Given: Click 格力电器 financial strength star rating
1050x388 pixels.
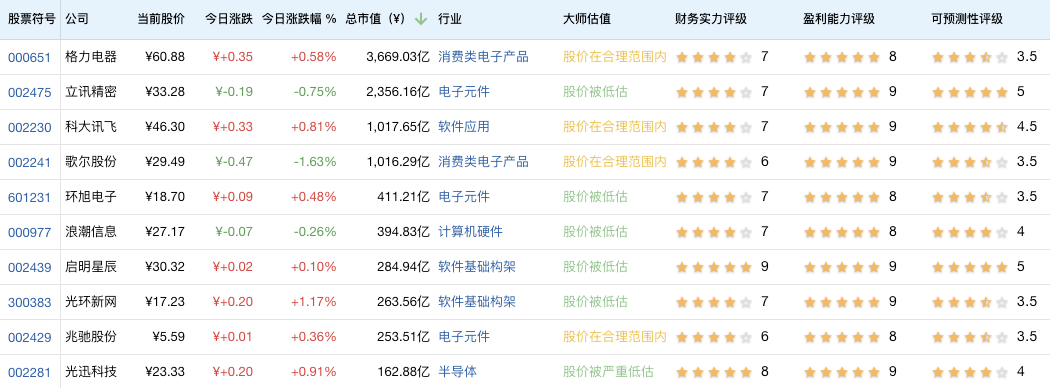Looking at the screenshot, I should (x=714, y=58).
